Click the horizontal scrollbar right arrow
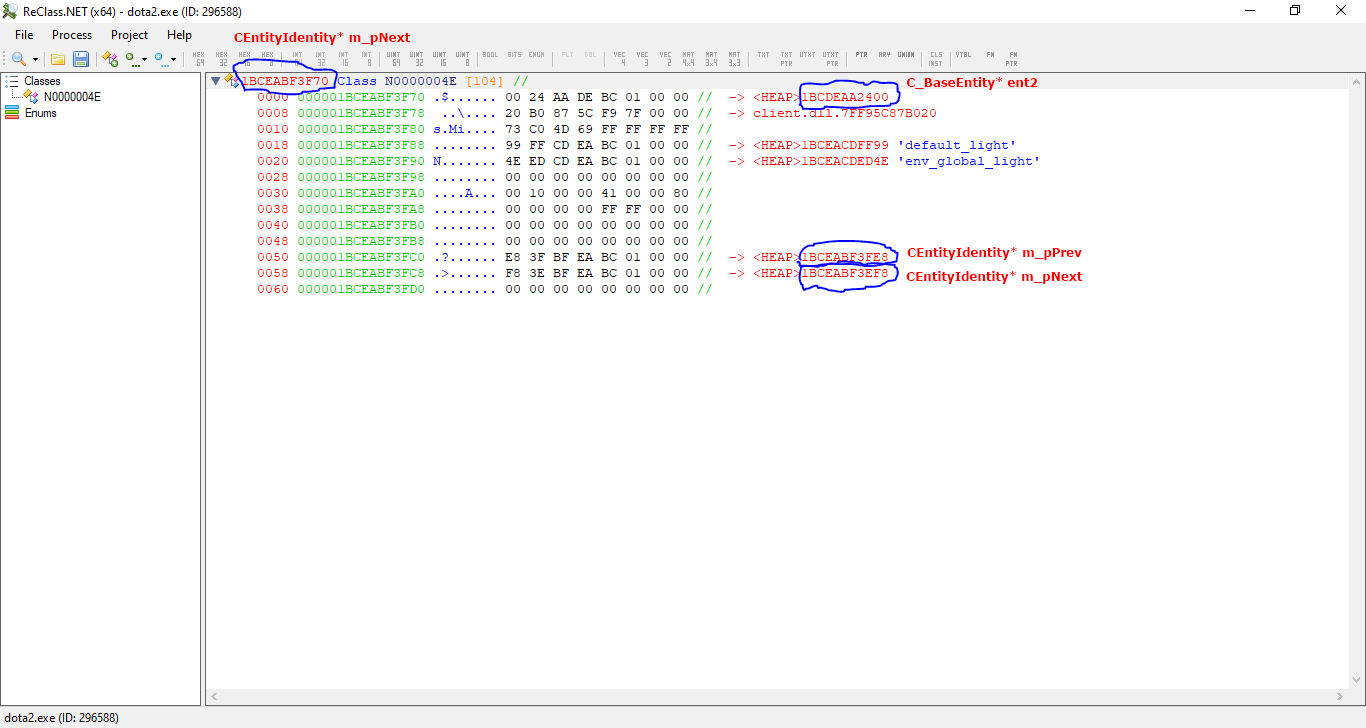This screenshot has height=728, width=1366. click(1341, 697)
